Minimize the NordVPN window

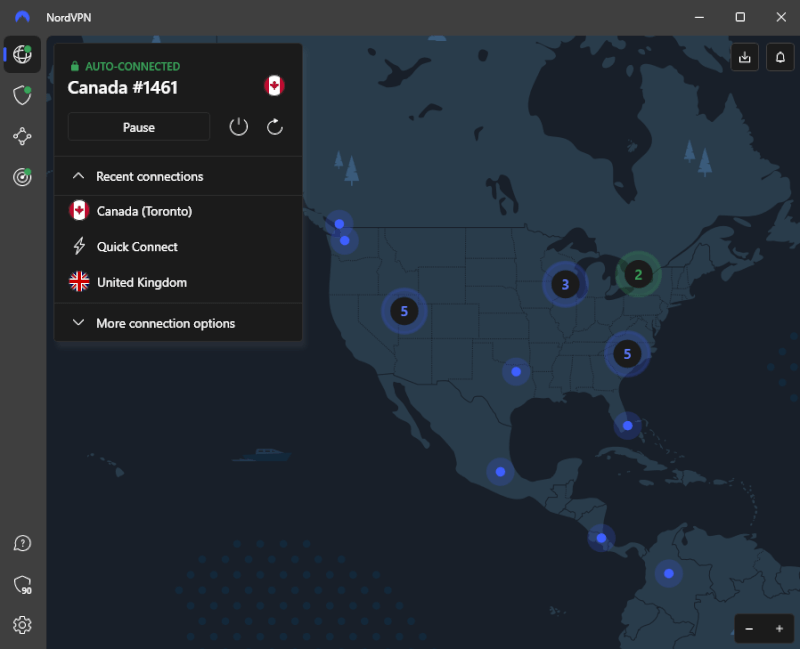pos(699,17)
